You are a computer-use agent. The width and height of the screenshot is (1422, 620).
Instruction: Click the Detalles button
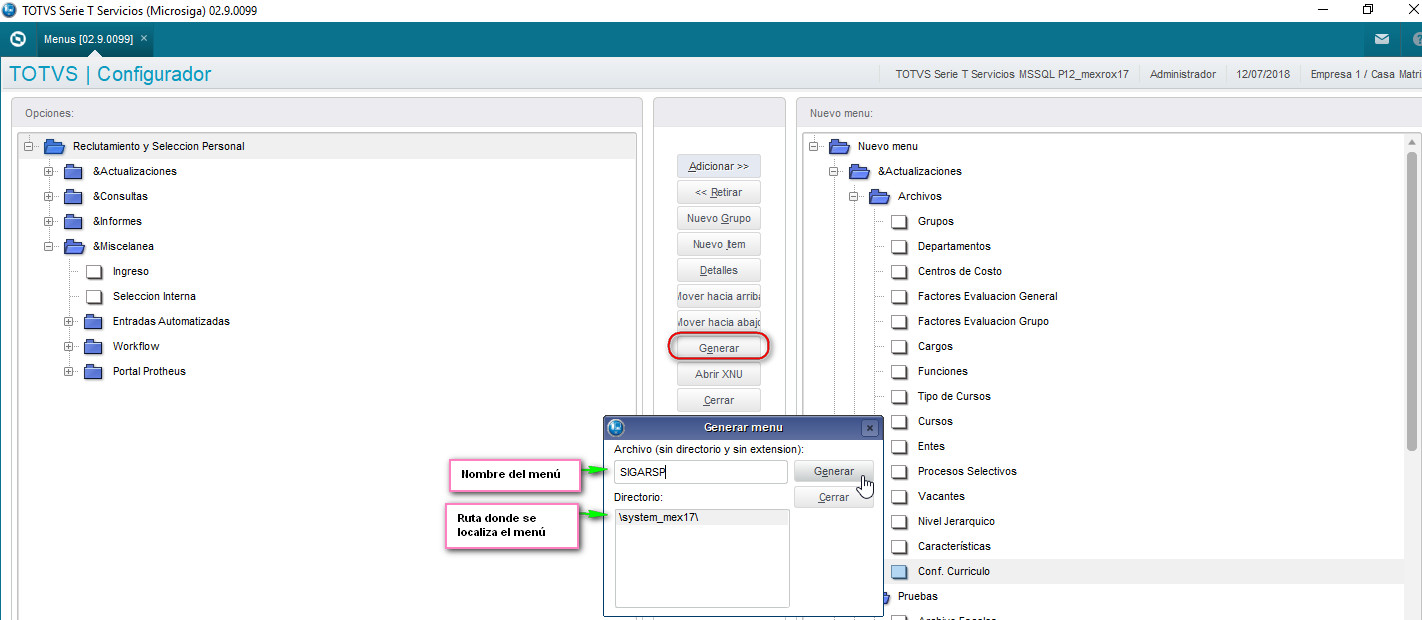coord(719,270)
